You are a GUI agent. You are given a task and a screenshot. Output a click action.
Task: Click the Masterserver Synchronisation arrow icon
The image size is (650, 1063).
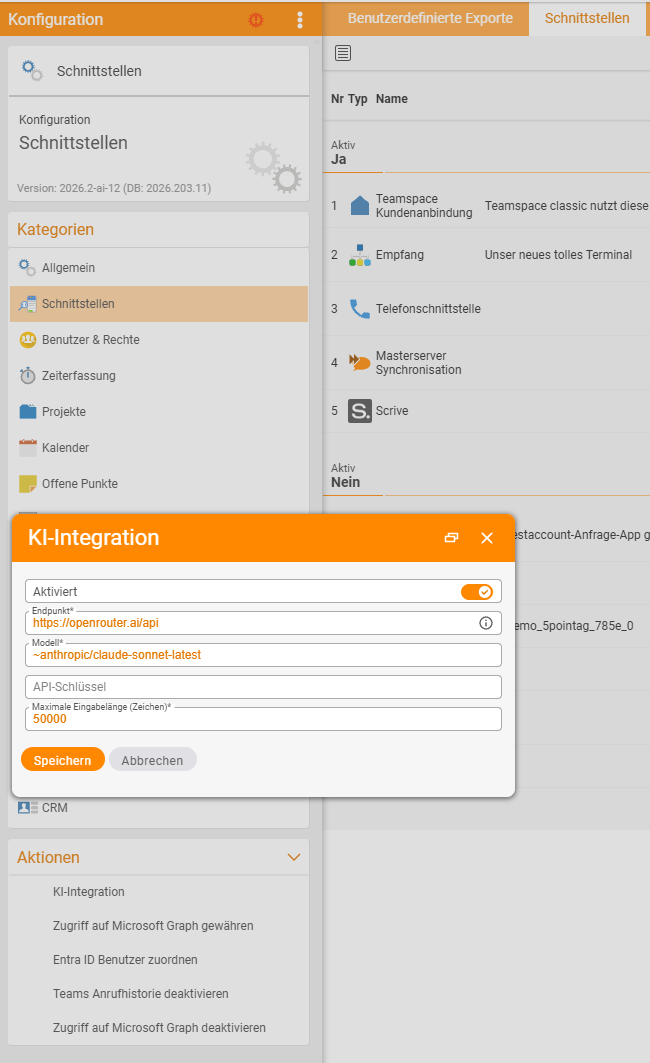pyautogui.click(x=359, y=362)
